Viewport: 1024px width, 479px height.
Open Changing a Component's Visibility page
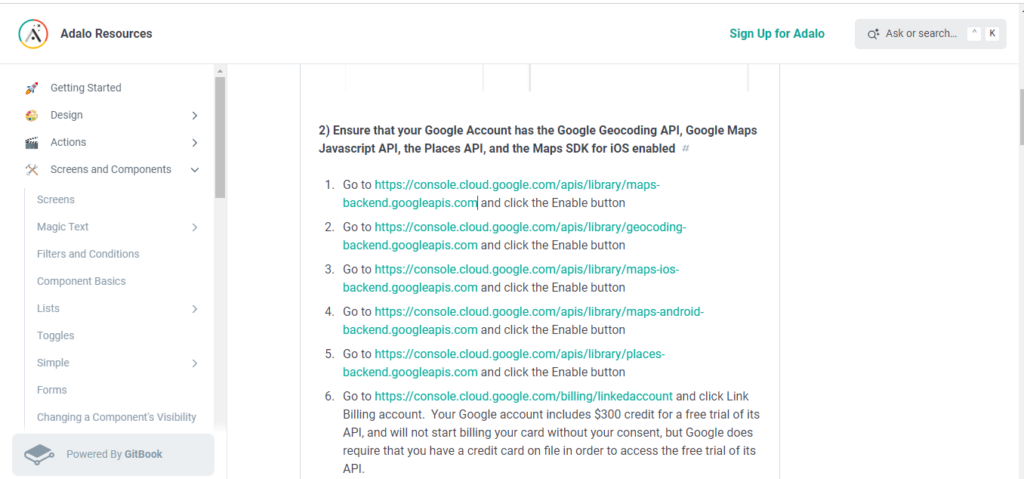116,417
